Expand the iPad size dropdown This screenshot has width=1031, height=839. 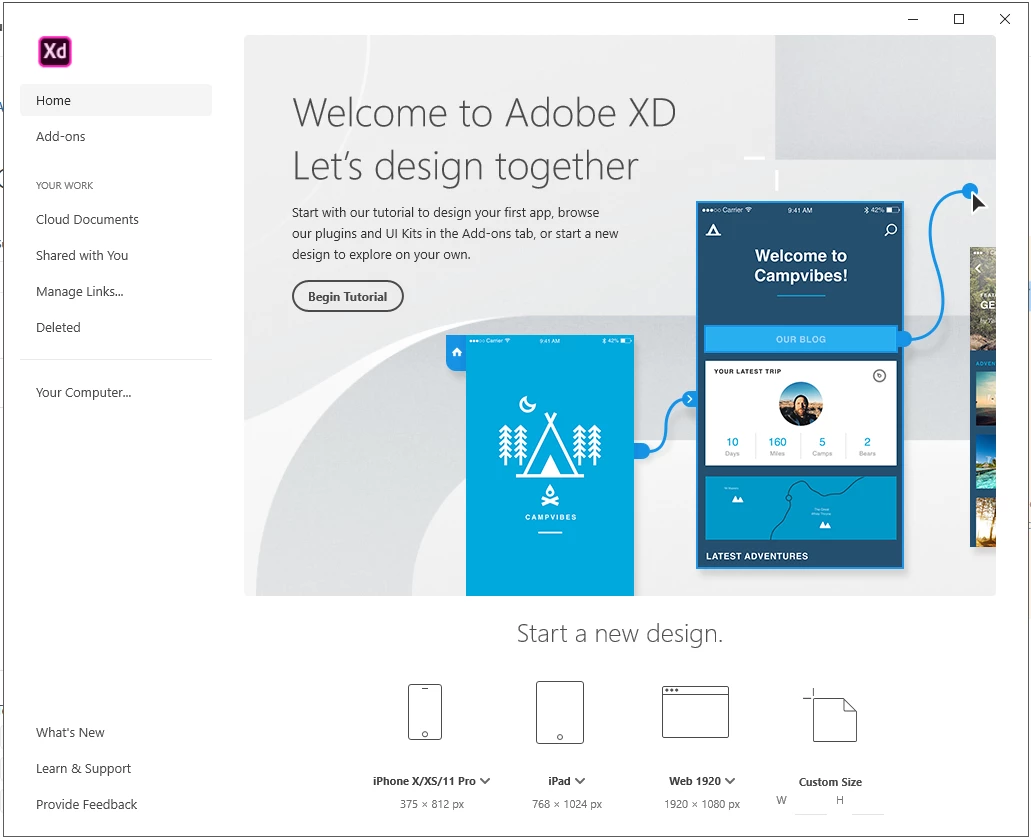coord(580,780)
